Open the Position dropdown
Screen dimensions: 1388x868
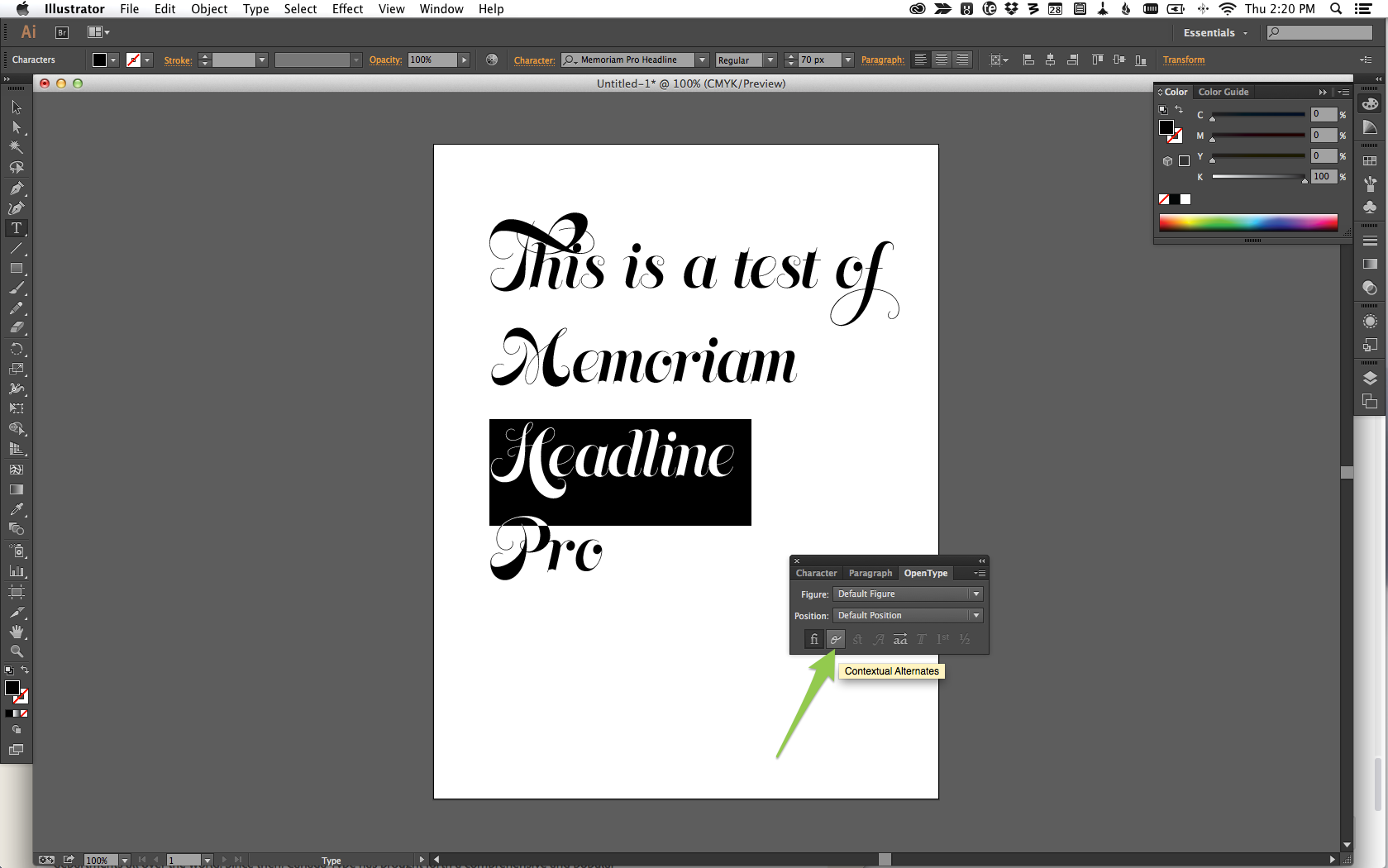(x=908, y=615)
